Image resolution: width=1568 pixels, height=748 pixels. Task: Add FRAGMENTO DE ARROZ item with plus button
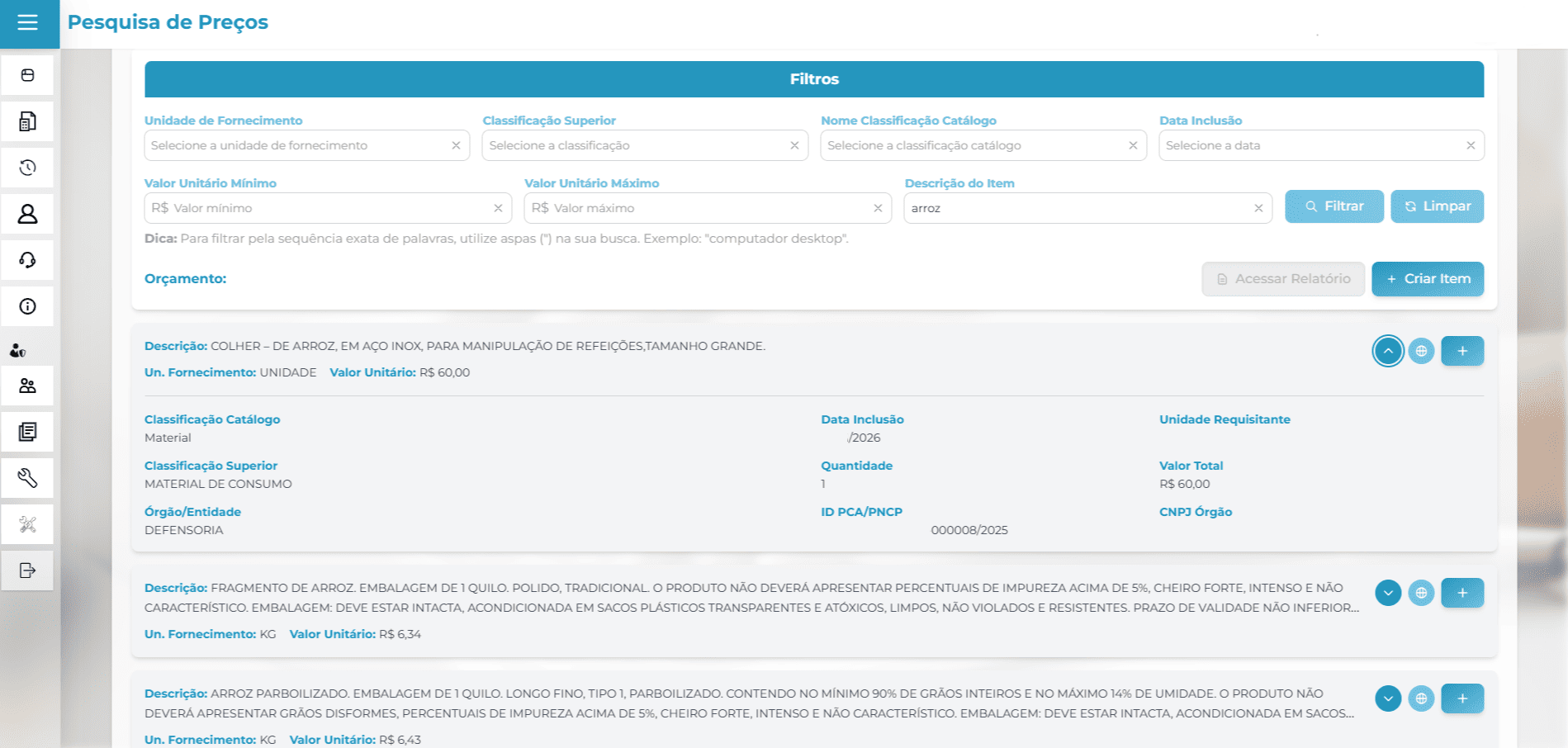[1461, 593]
